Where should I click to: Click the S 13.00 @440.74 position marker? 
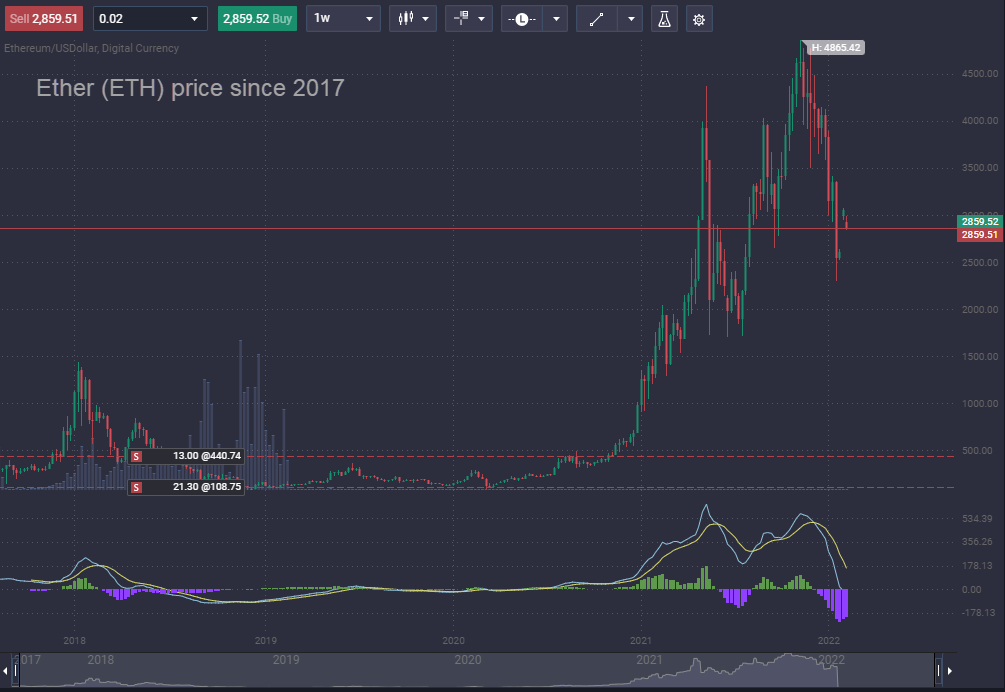[187, 456]
